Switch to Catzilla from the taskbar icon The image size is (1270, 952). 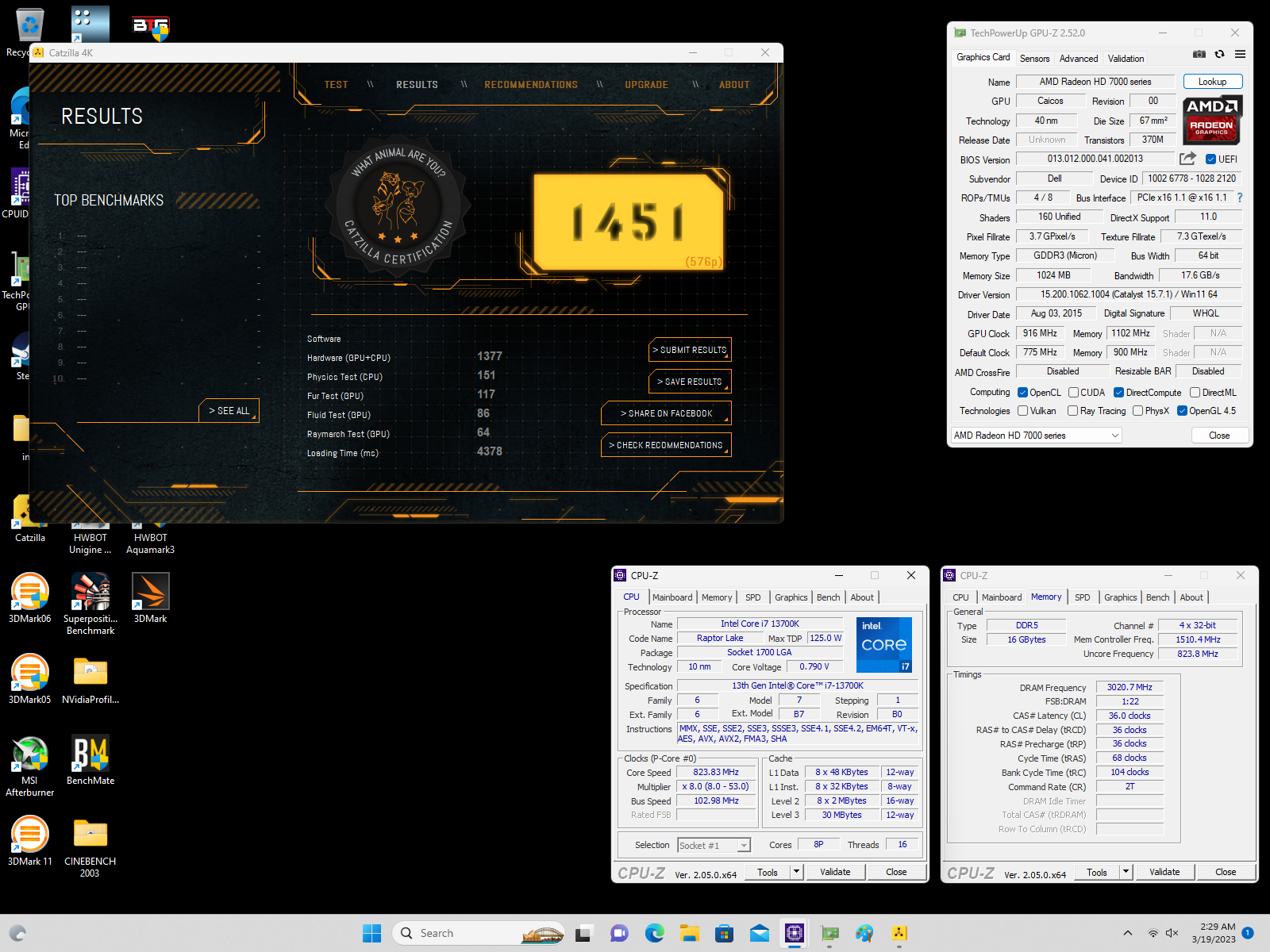(899, 933)
